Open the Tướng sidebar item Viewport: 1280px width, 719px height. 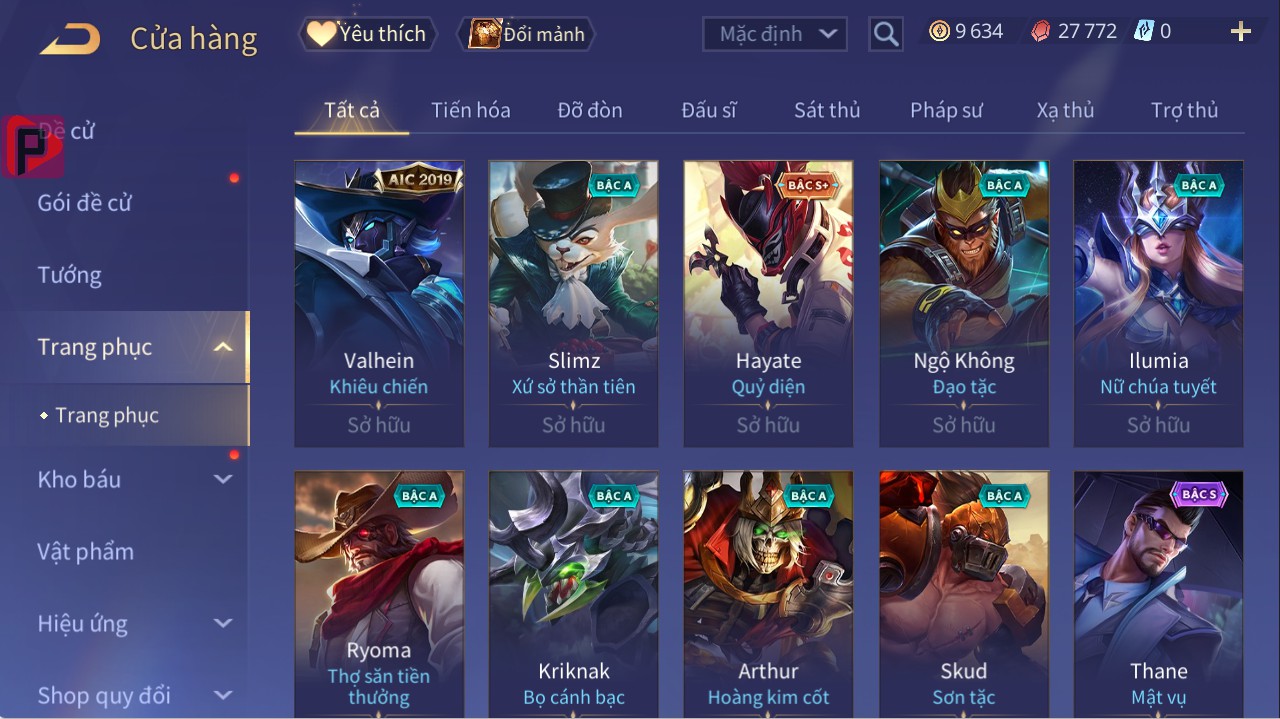pyautogui.click(x=70, y=275)
